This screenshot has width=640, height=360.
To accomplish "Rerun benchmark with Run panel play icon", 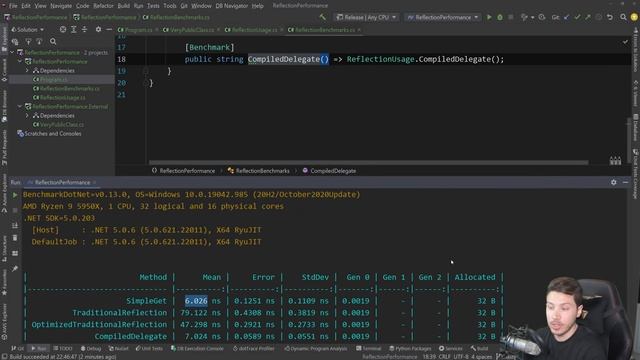I will point(15,195).
